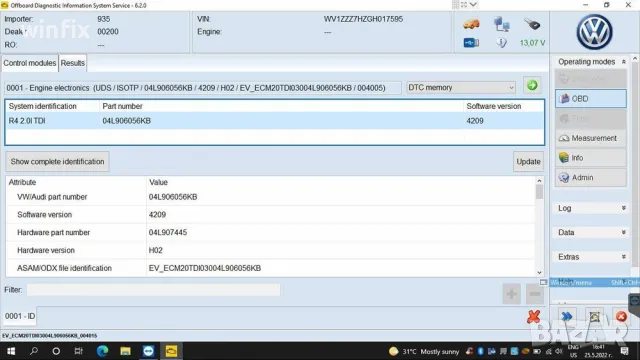Viewport: 640px width, 360px height.
Task: Click the orange vehicle status icon
Action: click(471, 24)
